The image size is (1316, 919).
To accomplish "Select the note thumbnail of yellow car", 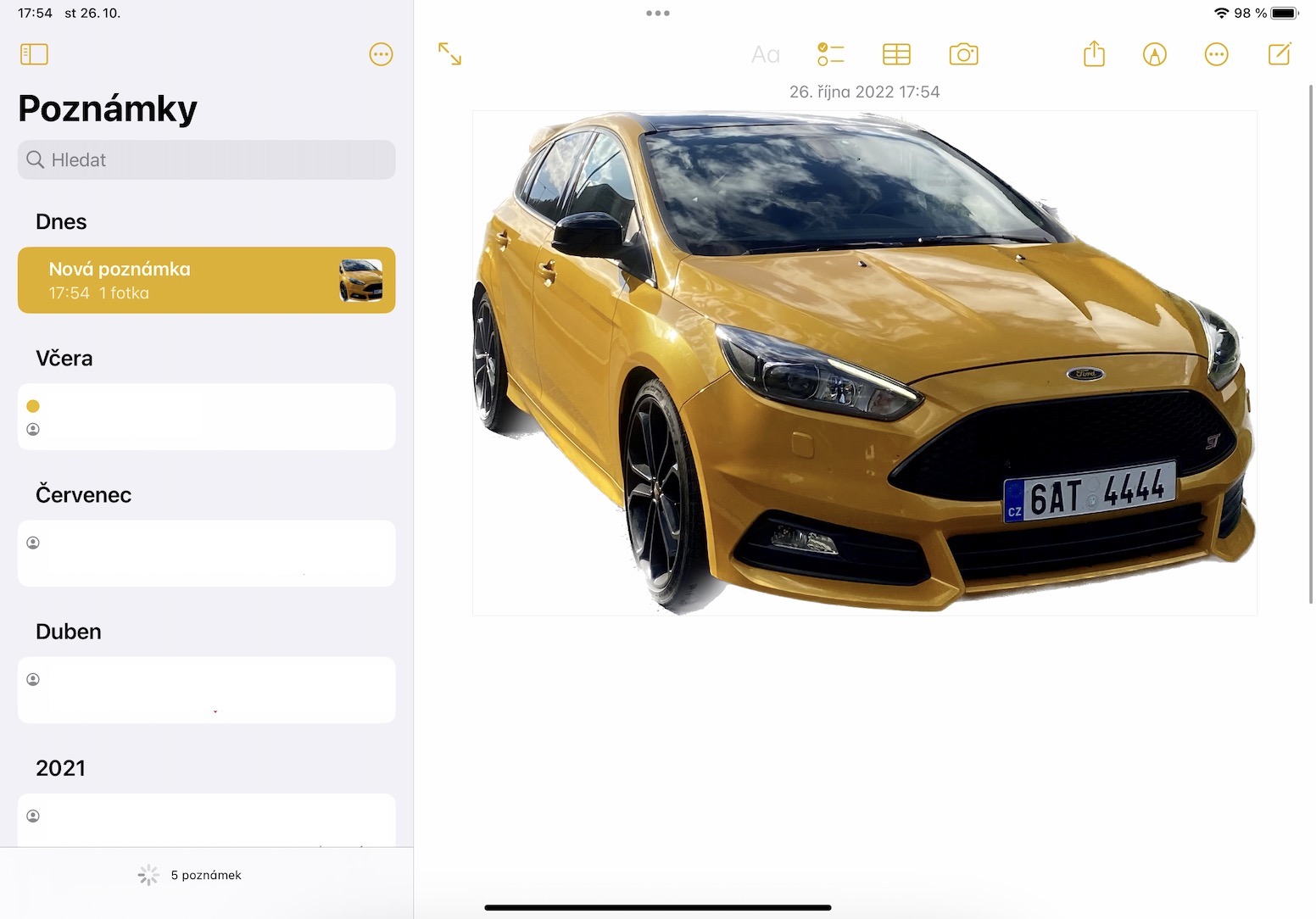I will pyautogui.click(x=360, y=281).
